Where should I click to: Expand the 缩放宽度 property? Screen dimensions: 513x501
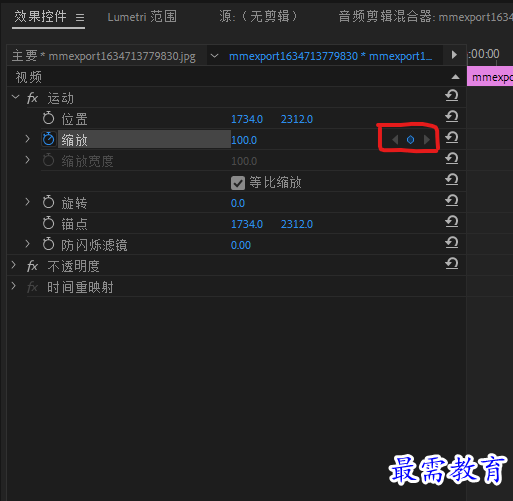[x=28, y=160]
